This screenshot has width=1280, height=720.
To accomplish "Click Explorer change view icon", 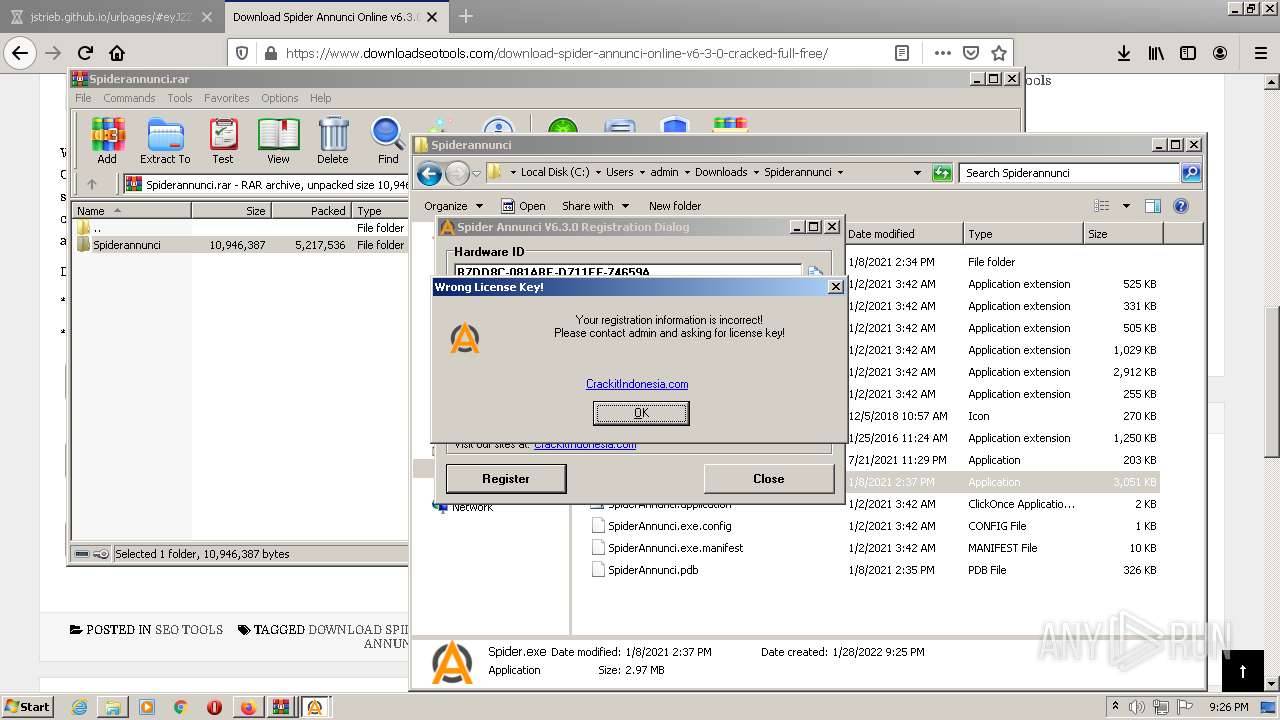I will point(1102,206).
